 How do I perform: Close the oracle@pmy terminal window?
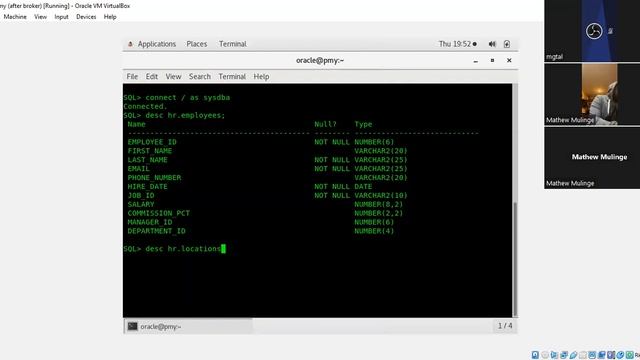tap(509, 60)
